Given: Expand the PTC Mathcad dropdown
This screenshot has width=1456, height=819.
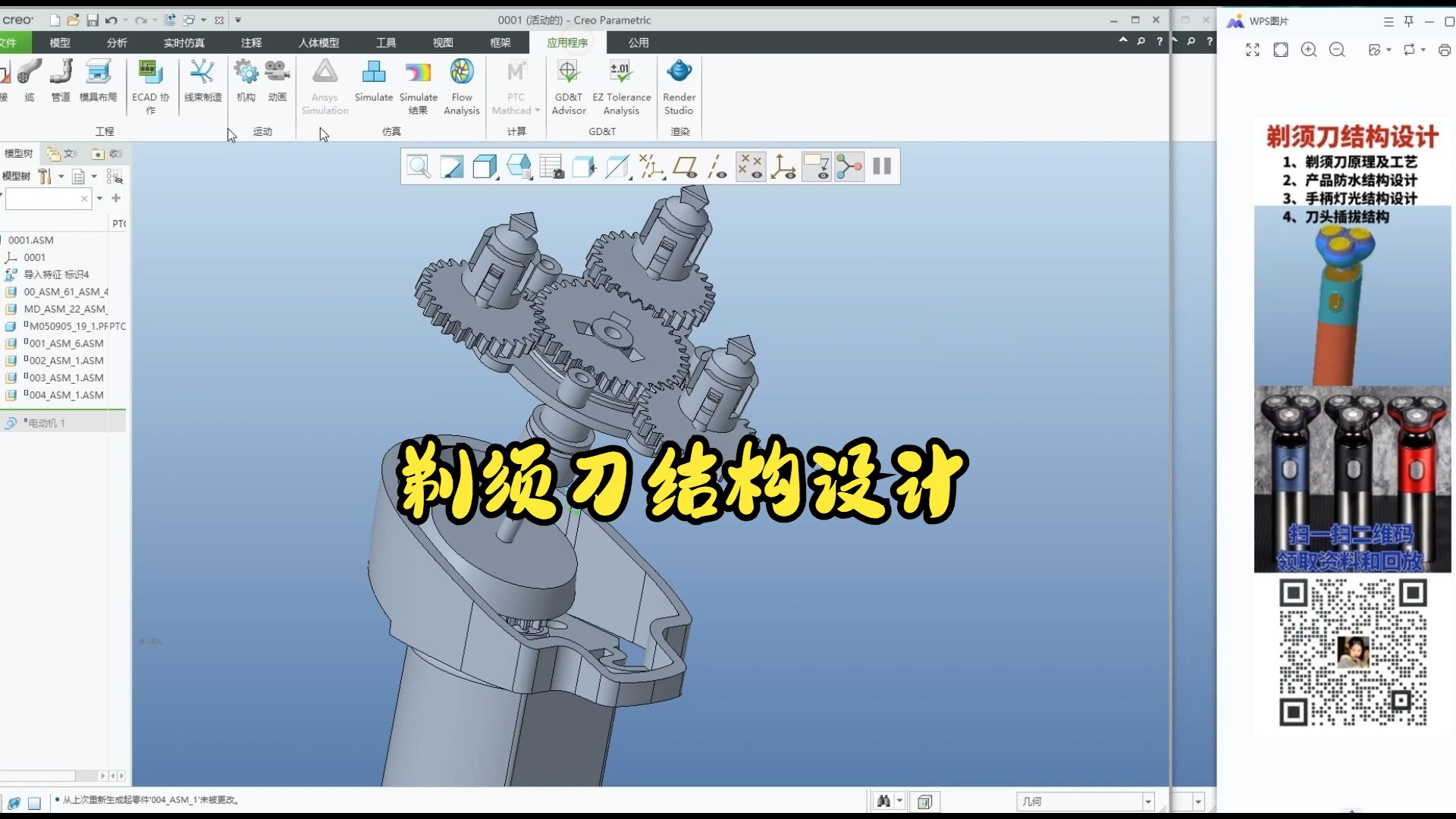Looking at the screenshot, I should tap(538, 111).
